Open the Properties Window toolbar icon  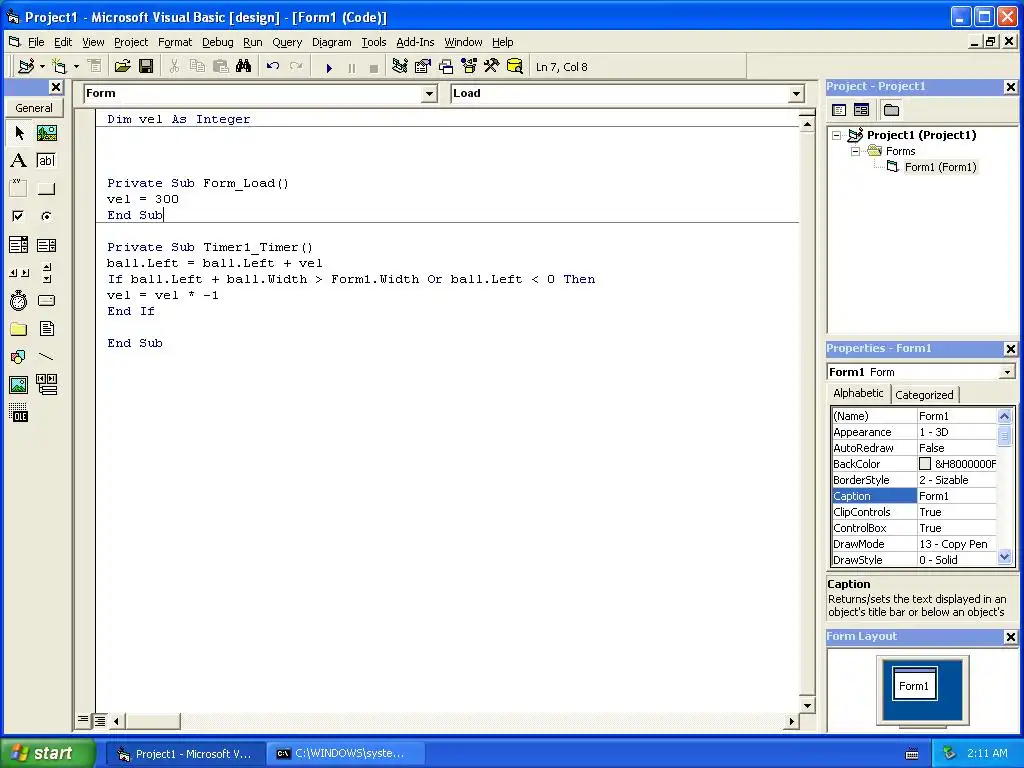click(423, 66)
